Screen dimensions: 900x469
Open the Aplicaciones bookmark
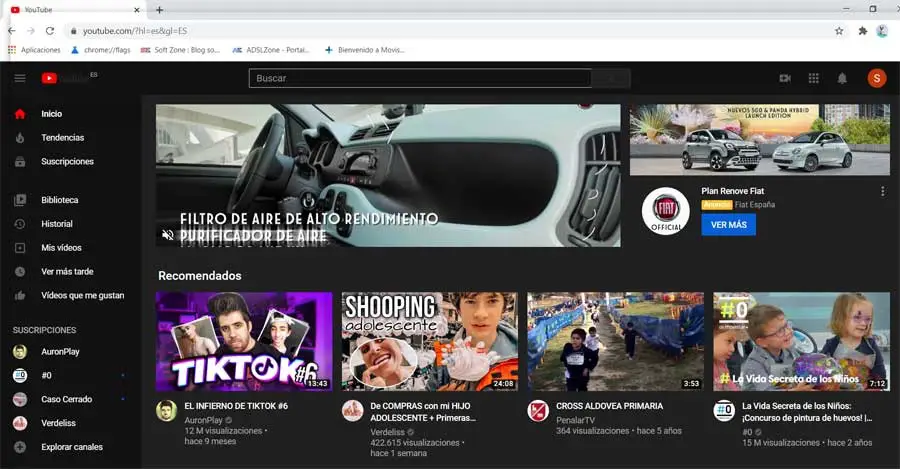pyautogui.click(x=34, y=50)
